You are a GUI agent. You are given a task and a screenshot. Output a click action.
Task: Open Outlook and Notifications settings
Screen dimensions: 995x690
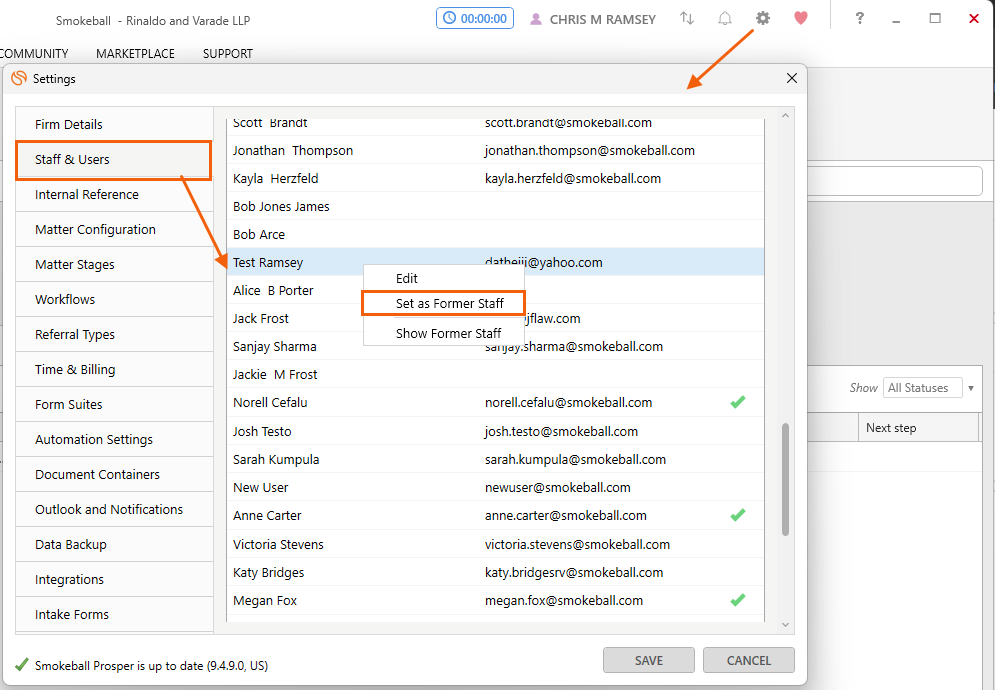tap(114, 509)
